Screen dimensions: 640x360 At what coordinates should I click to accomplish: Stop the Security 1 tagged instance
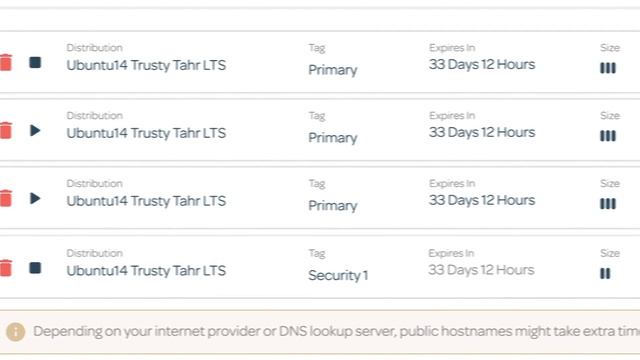pos(35,268)
